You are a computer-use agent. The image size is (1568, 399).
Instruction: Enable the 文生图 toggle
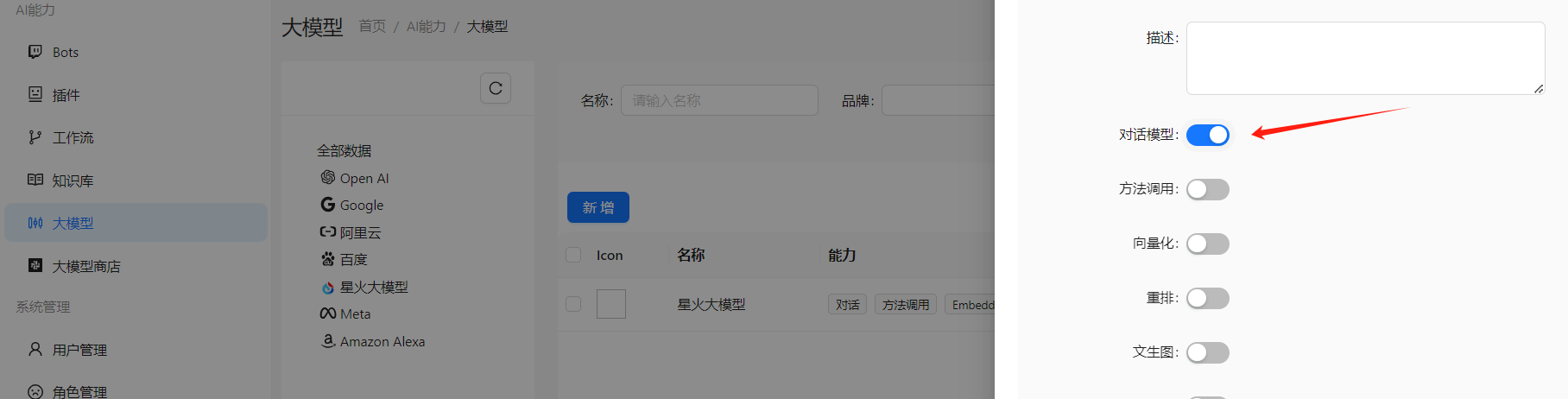point(1207,352)
